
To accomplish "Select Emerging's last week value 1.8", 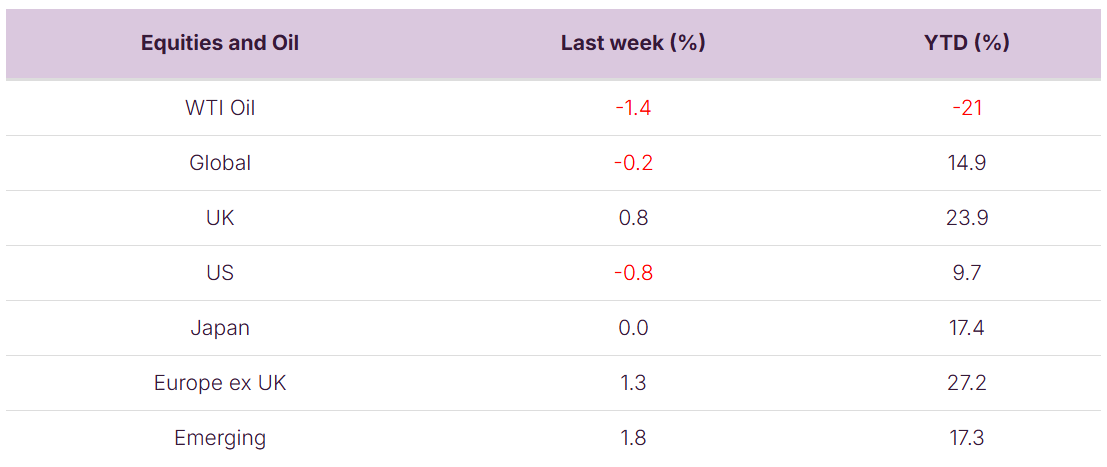I will click(x=633, y=438).
